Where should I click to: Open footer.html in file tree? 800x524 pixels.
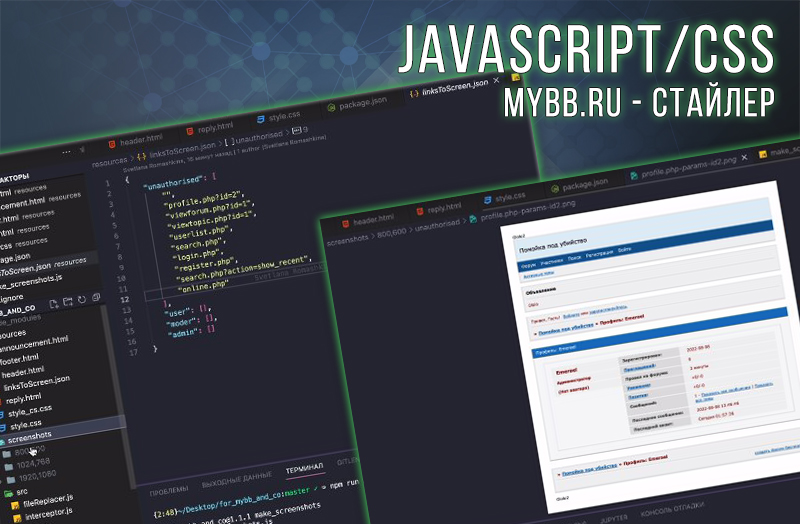coord(19,359)
